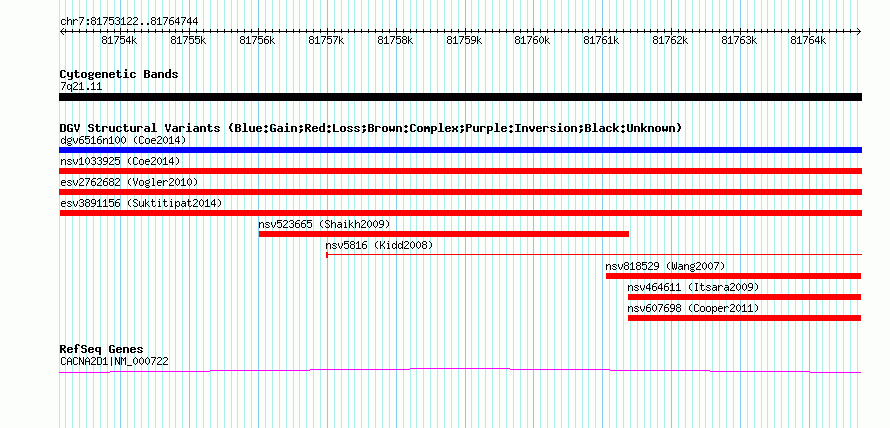This screenshot has width=890, height=428.
Task: Click the nsv5816 (Kidd2008) label
Action: point(379,245)
